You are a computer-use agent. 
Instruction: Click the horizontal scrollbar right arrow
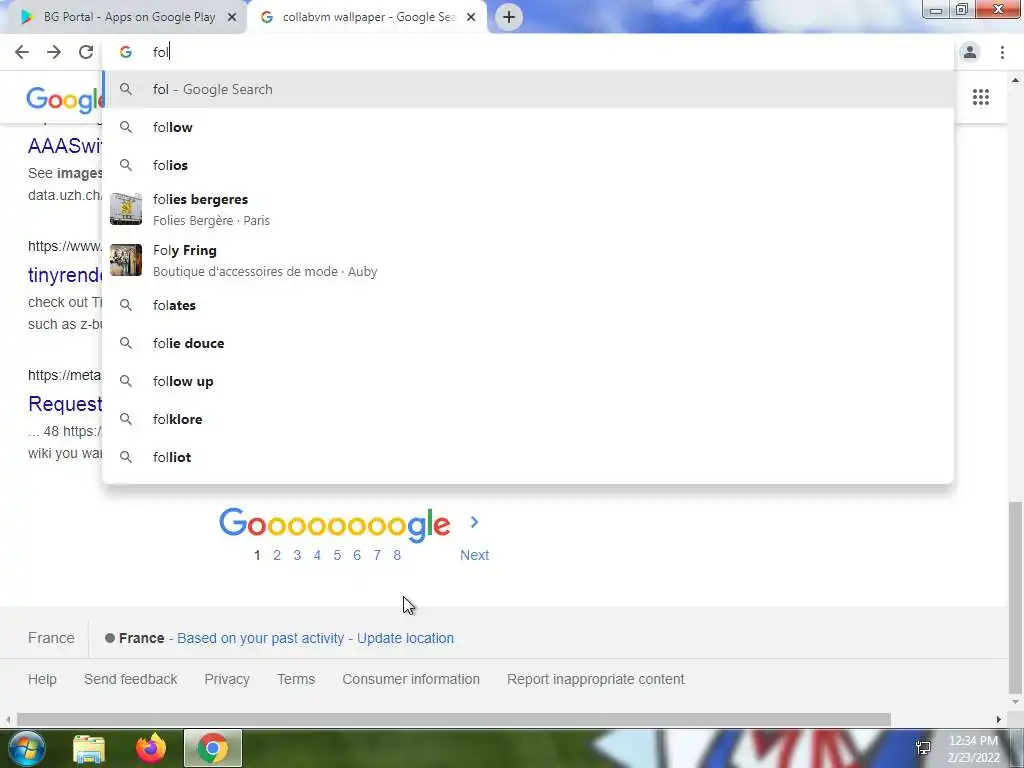999,720
